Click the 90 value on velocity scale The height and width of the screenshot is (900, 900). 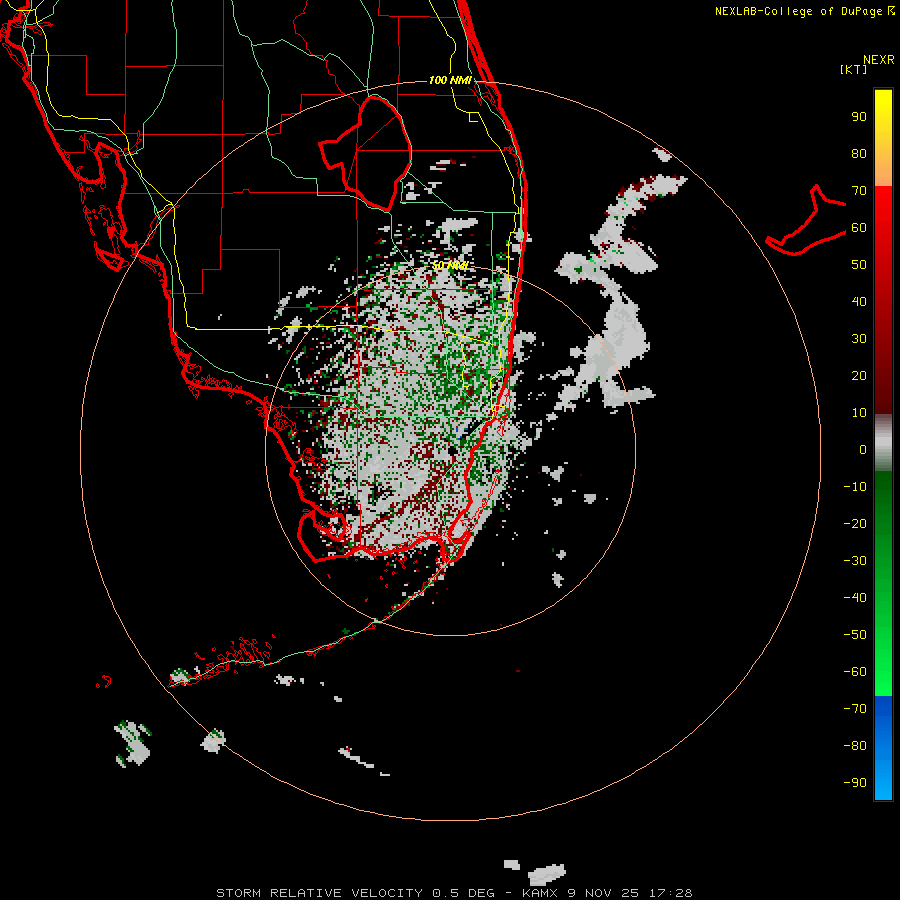(x=859, y=117)
